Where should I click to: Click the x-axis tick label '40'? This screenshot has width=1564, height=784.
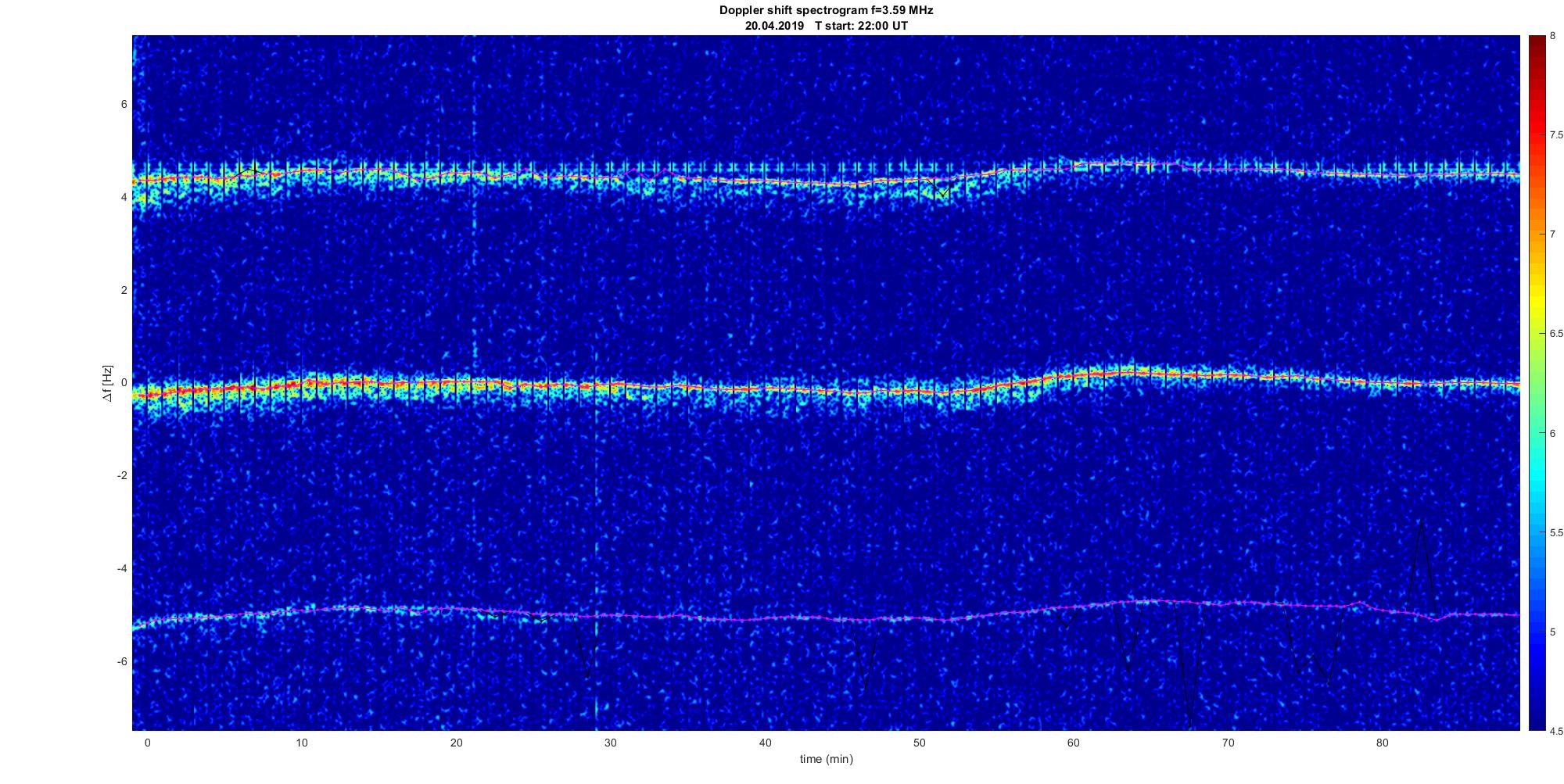coord(765,743)
